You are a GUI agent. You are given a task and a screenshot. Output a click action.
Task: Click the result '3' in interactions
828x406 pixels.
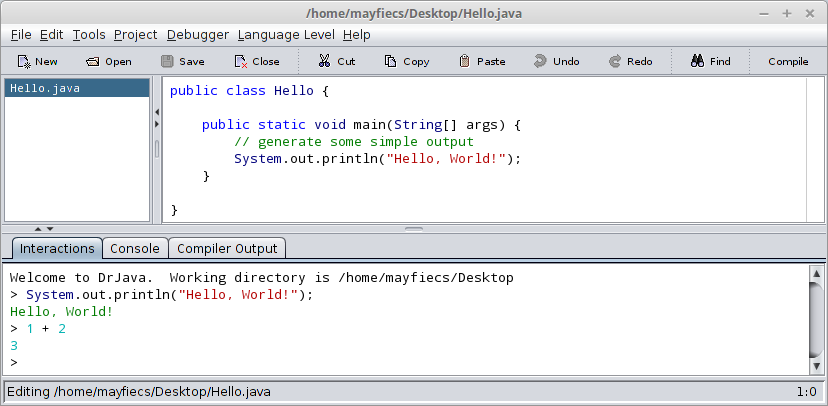[14, 346]
